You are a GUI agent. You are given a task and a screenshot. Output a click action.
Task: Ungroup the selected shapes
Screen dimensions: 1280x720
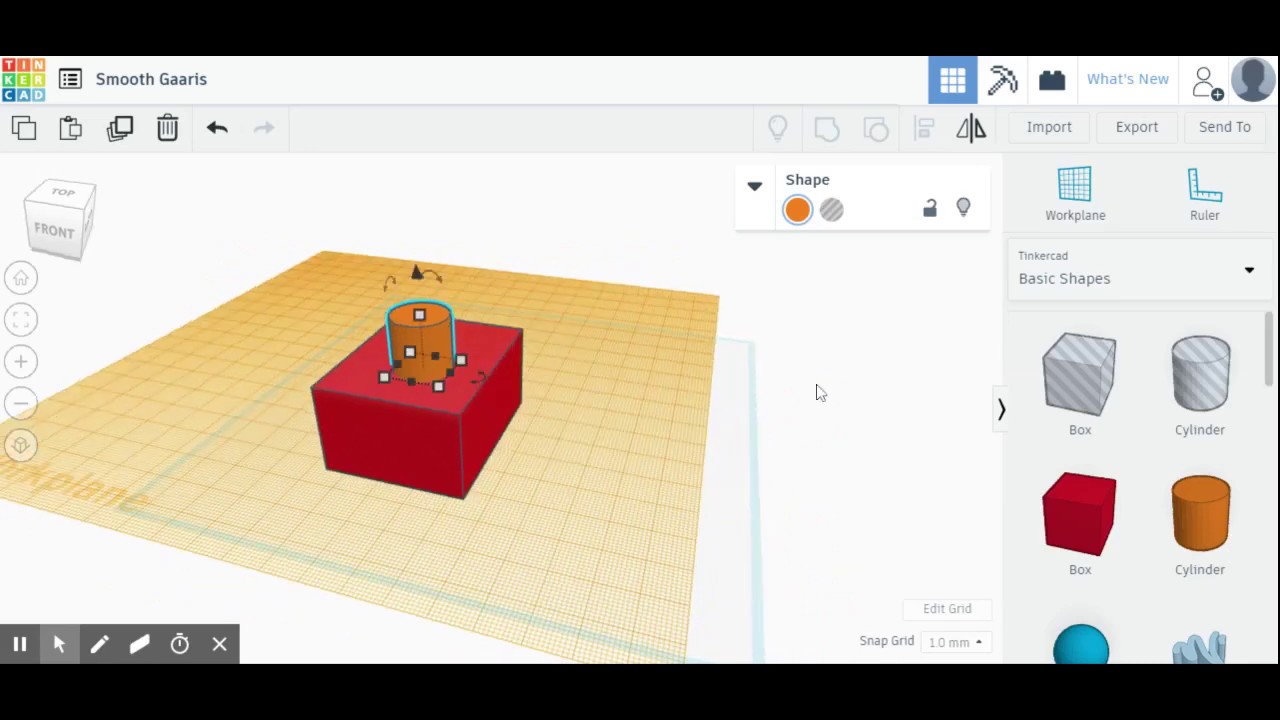[x=876, y=128]
